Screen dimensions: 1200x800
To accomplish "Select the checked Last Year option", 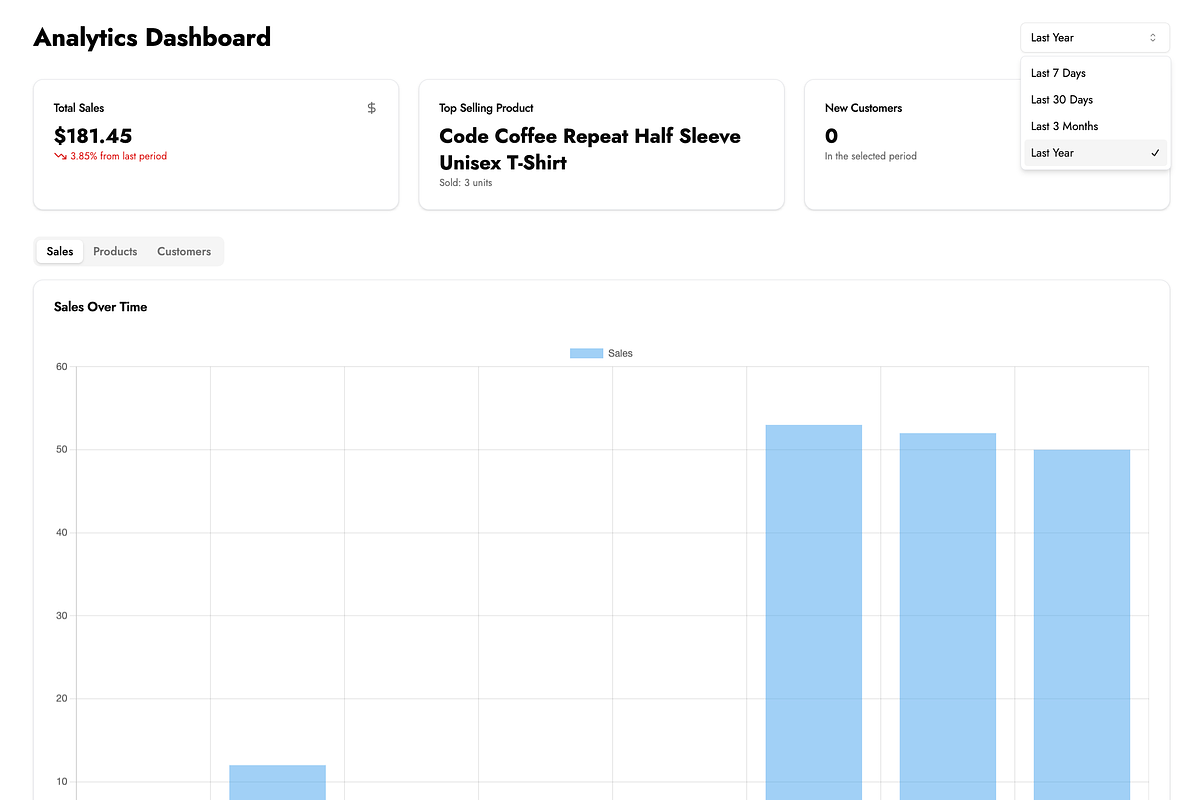I will (1095, 153).
